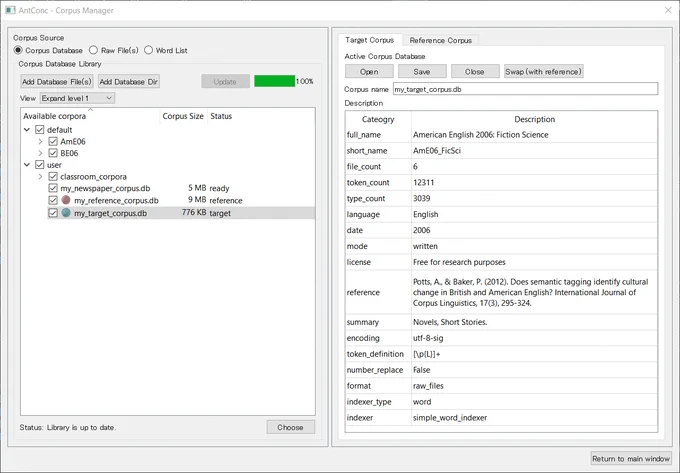Viewport: 680px width, 473px height.
Task: Select the classroom_corpora folder name
Action: pos(93,176)
